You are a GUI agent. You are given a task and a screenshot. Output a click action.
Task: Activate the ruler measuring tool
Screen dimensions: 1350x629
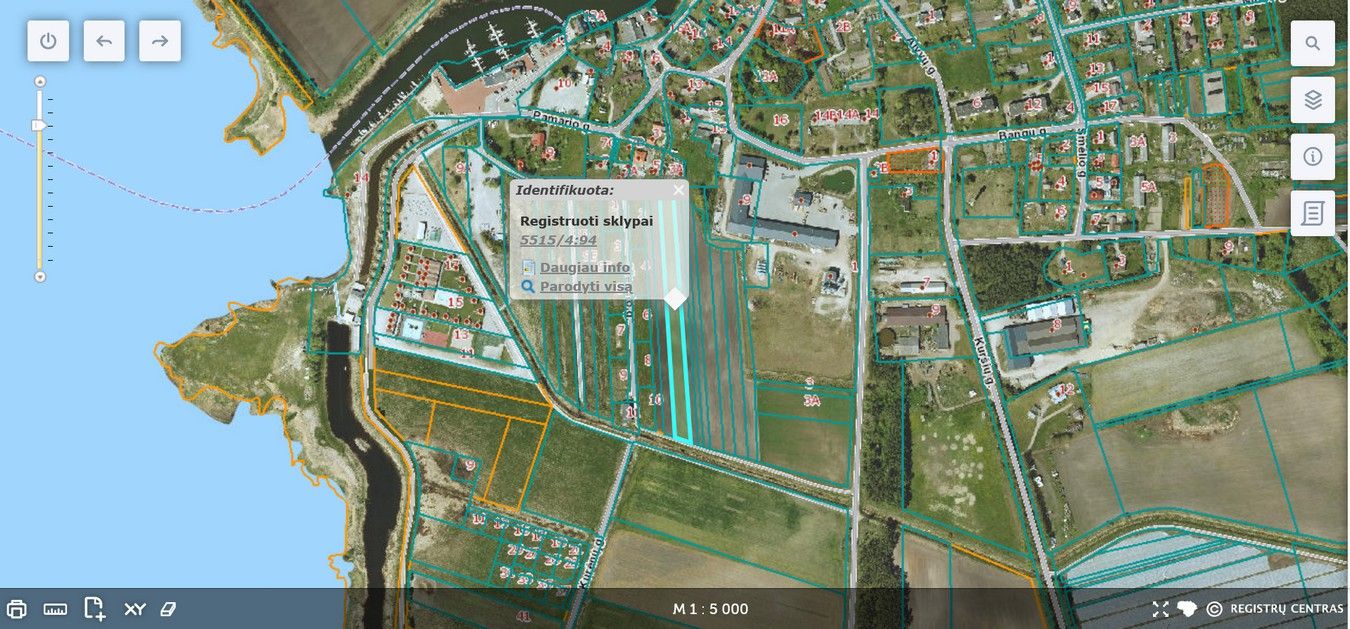tap(55, 609)
